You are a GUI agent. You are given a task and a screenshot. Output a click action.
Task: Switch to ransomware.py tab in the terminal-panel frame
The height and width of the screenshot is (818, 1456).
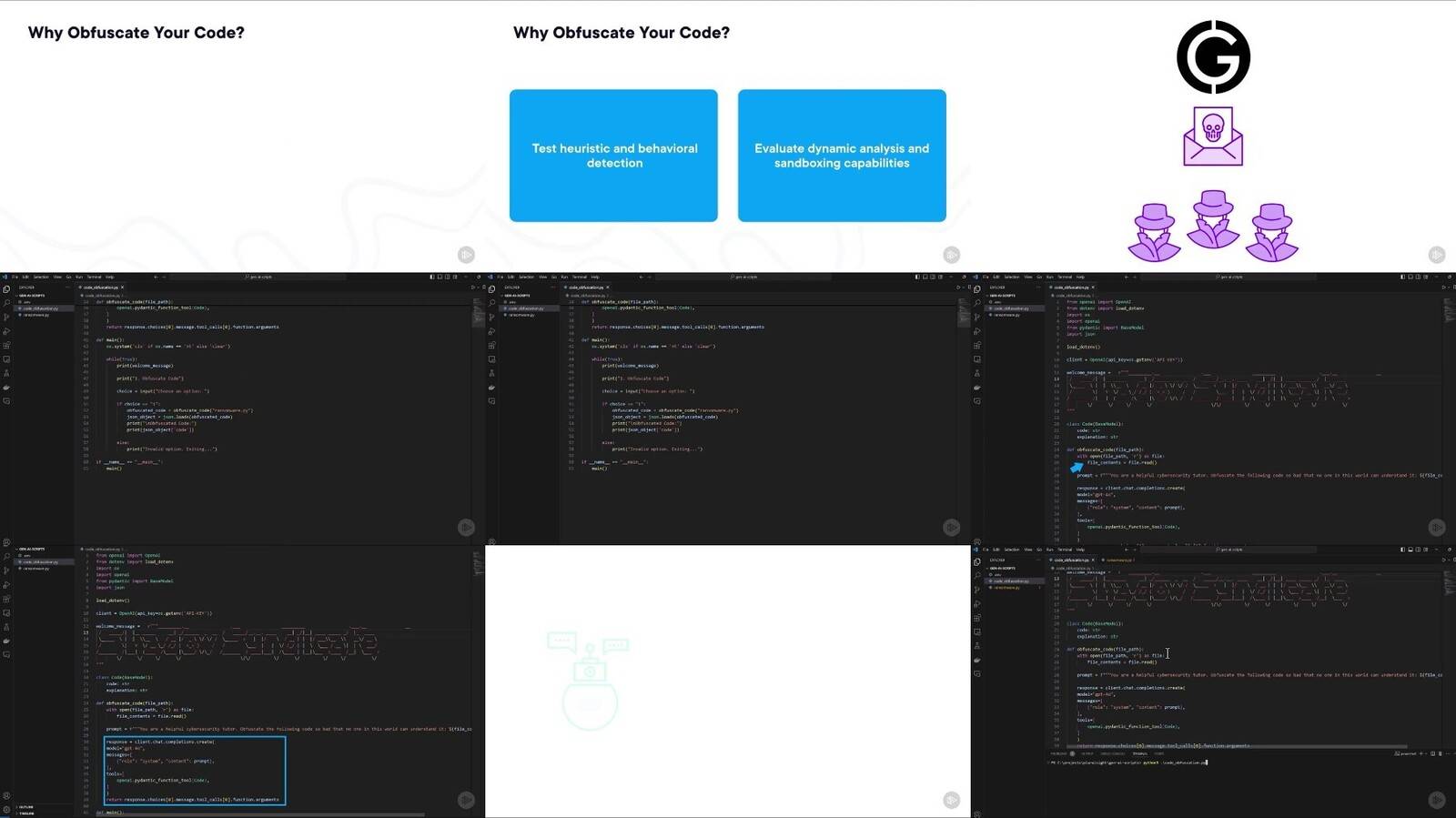tap(1118, 560)
